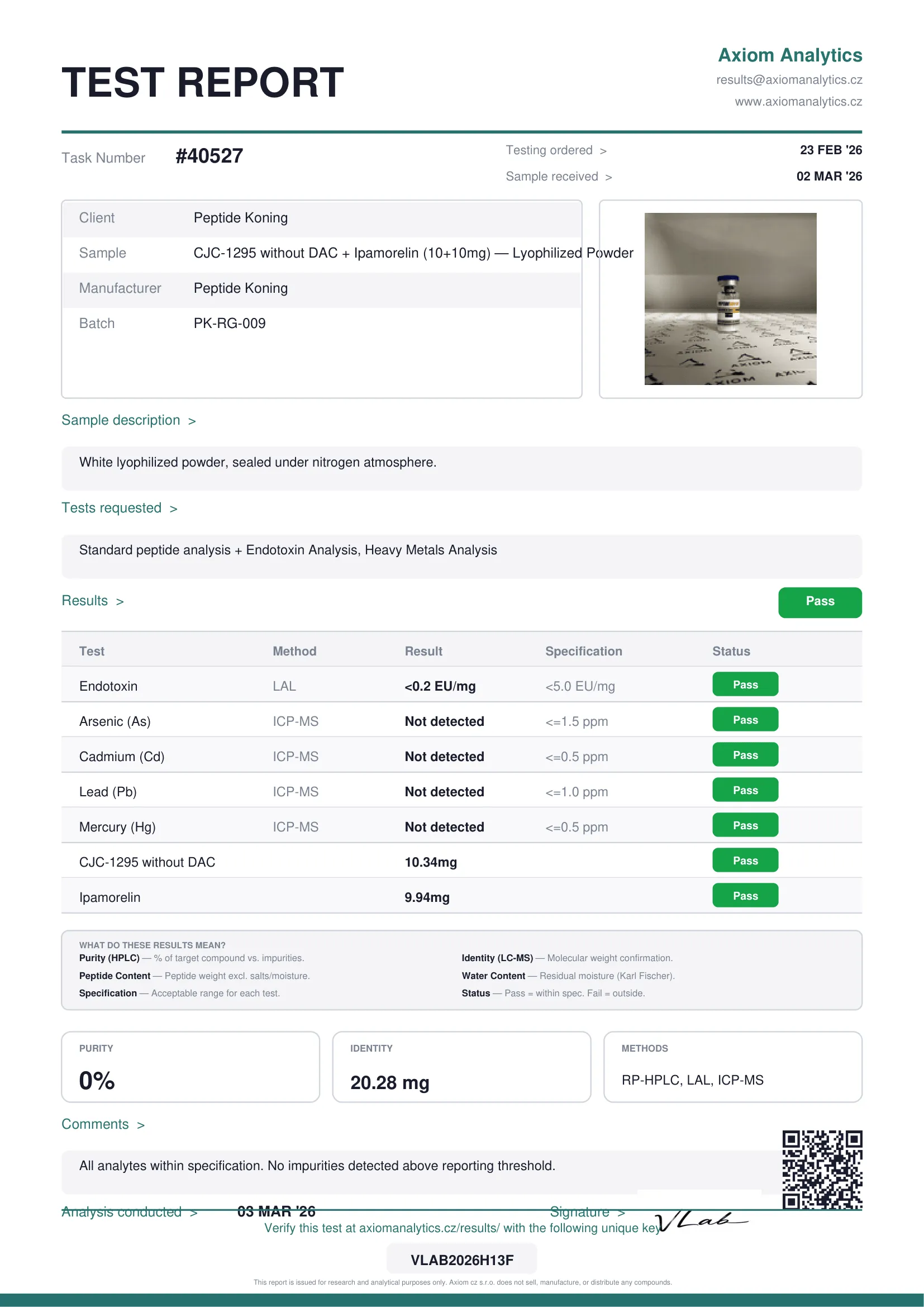Click the Axiom Analytics company name

pos(790,55)
